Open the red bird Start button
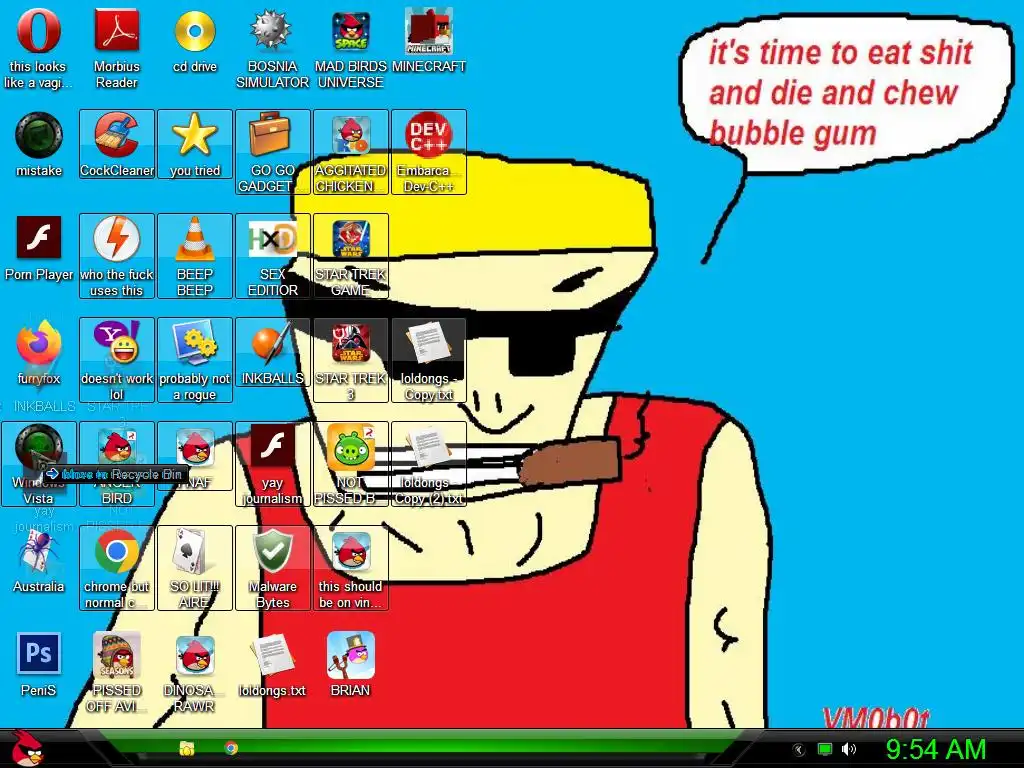 point(28,748)
